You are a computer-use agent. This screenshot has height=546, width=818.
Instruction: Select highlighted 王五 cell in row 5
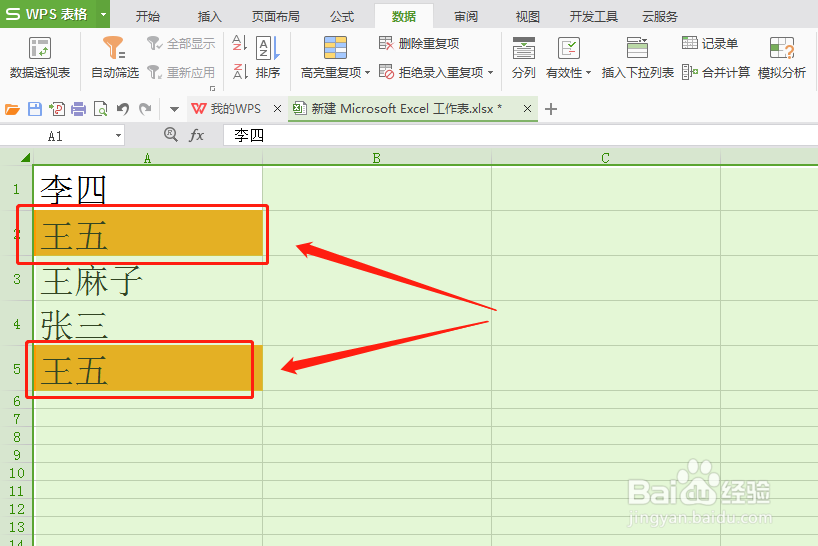coord(148,368)
